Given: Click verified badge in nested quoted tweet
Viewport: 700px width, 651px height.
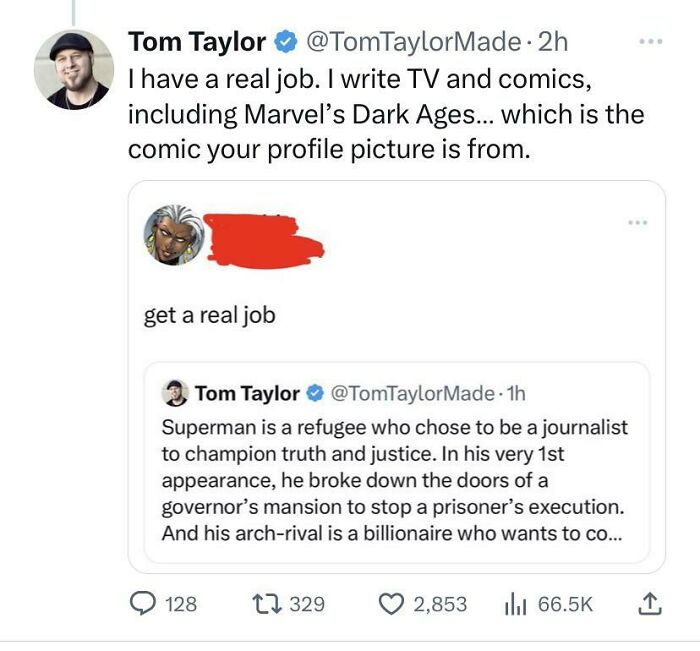Looking at the screenshot, I should pos(314,393).
